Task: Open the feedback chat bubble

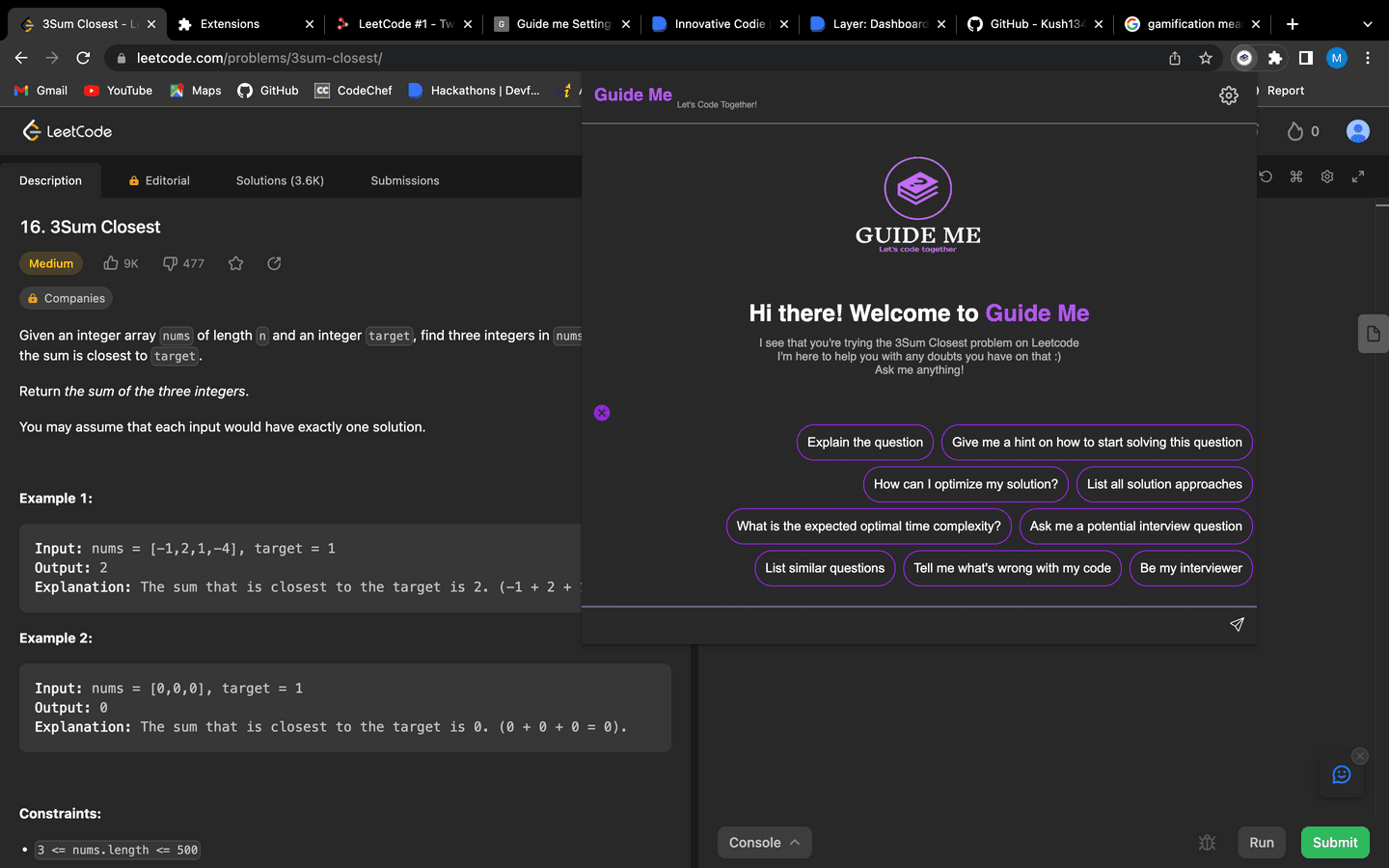Action: 1341,774
